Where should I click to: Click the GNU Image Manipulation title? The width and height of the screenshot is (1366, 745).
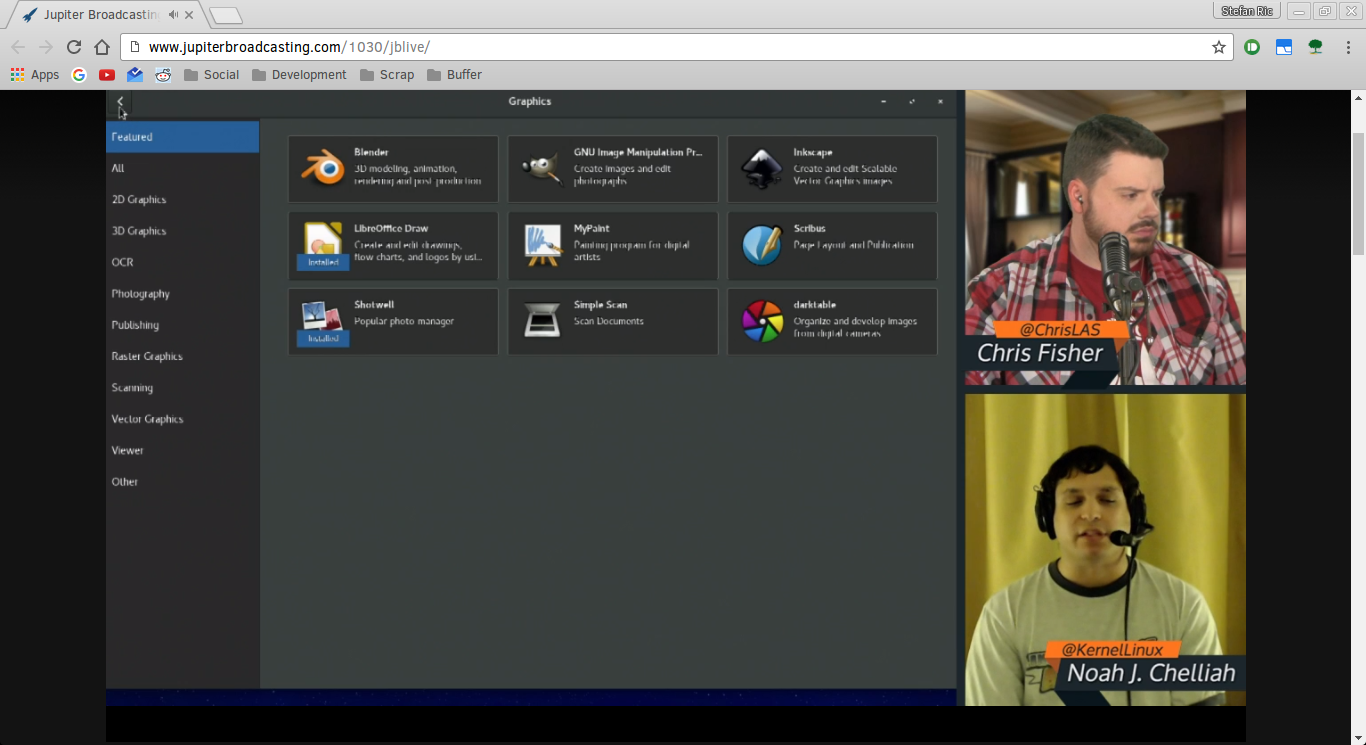pyautogui.click(x=638, y=153)
